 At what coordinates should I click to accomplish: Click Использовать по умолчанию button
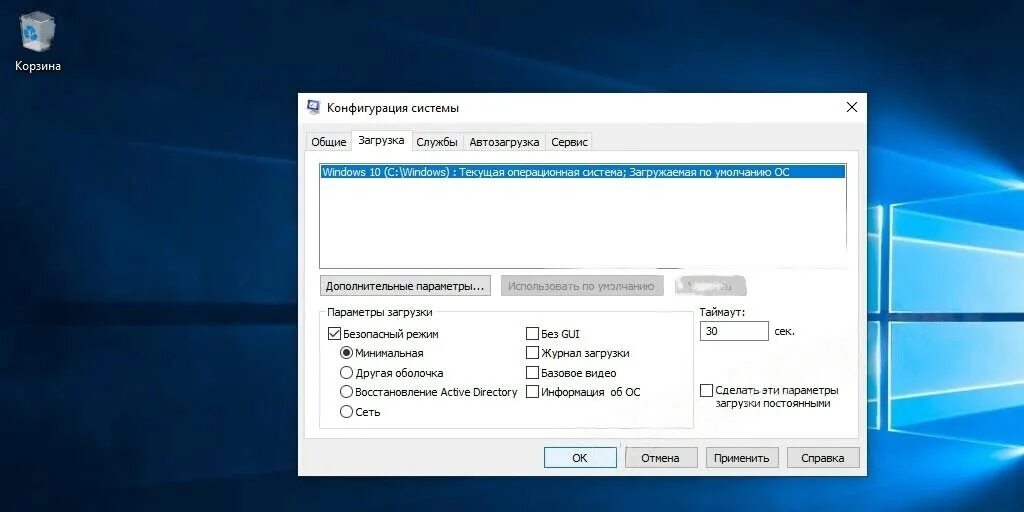click(x=581, y=286)
